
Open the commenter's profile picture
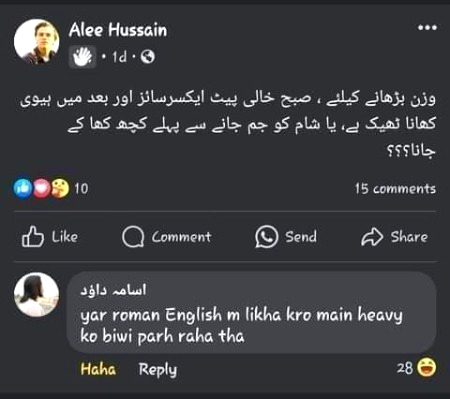pos(37,295)
